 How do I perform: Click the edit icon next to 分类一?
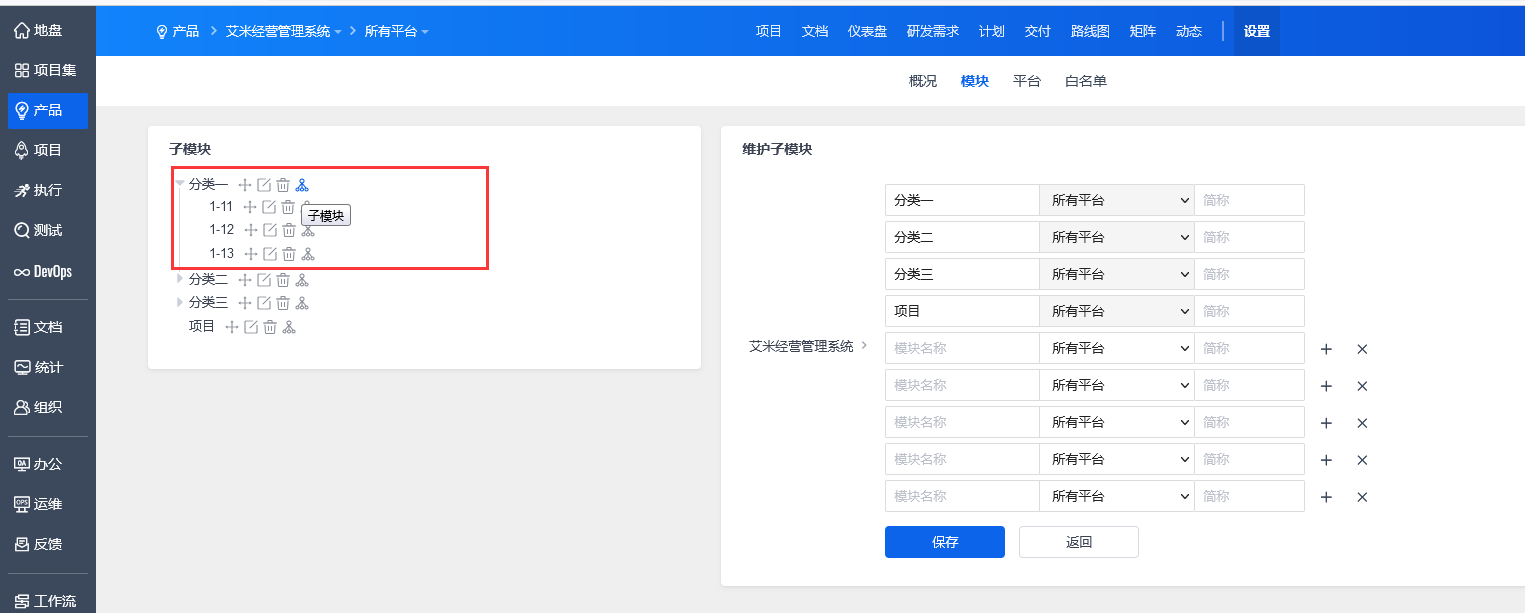pos(264,185)
